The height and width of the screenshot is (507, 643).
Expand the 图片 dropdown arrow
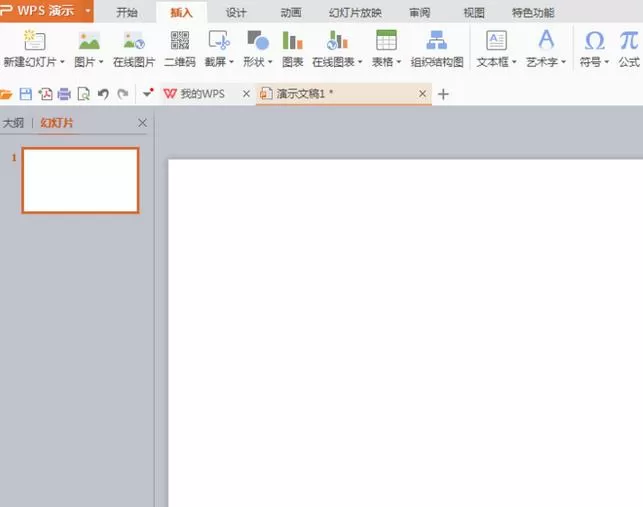coord(101,62)
